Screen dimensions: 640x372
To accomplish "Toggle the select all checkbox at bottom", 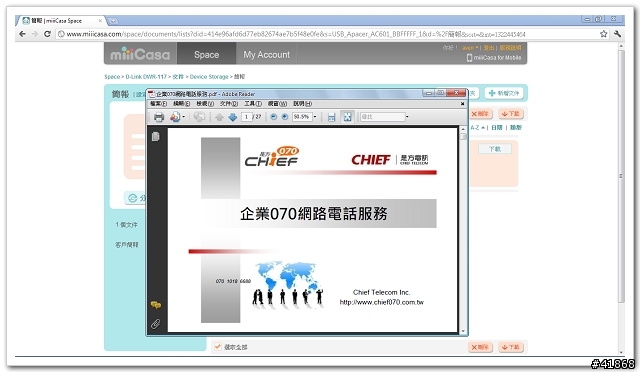I will click(218, 347).
